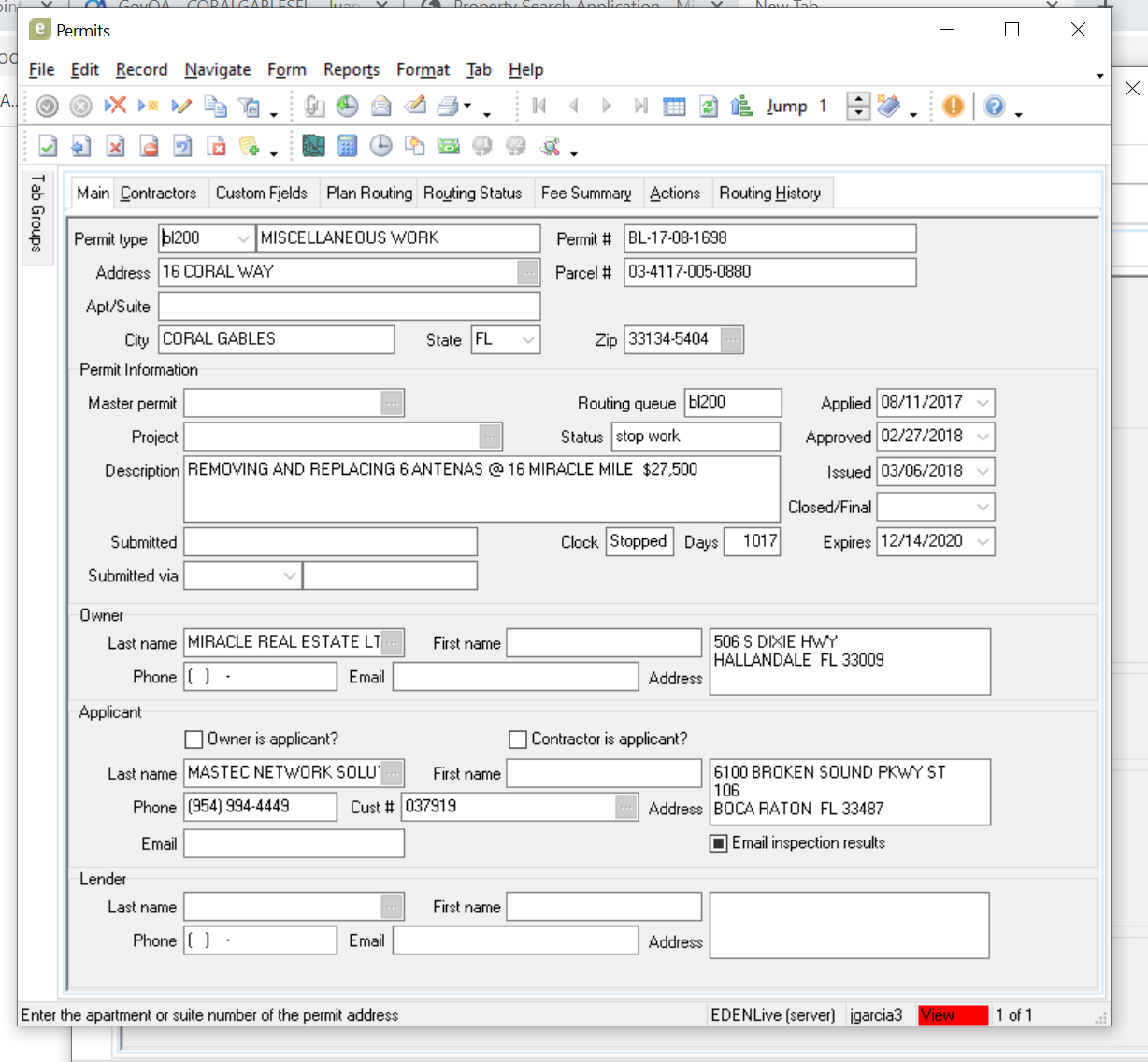Open the calculator icon in second toolbar
Screen dimensions: 1148x1062
click(x=347, y=146)
